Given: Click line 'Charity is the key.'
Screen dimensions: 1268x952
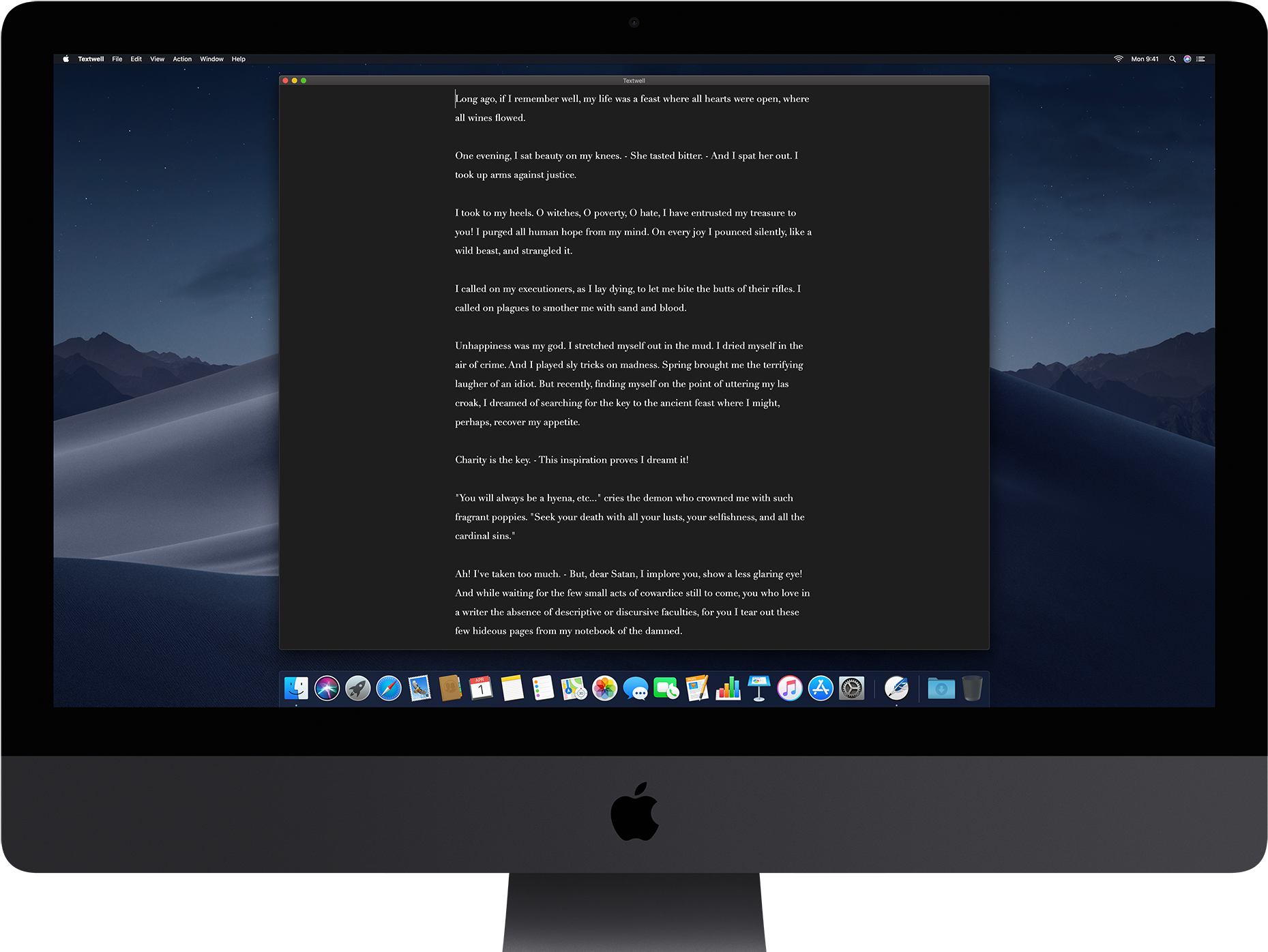Looking at the screenshot, I should tap(572, 460).
